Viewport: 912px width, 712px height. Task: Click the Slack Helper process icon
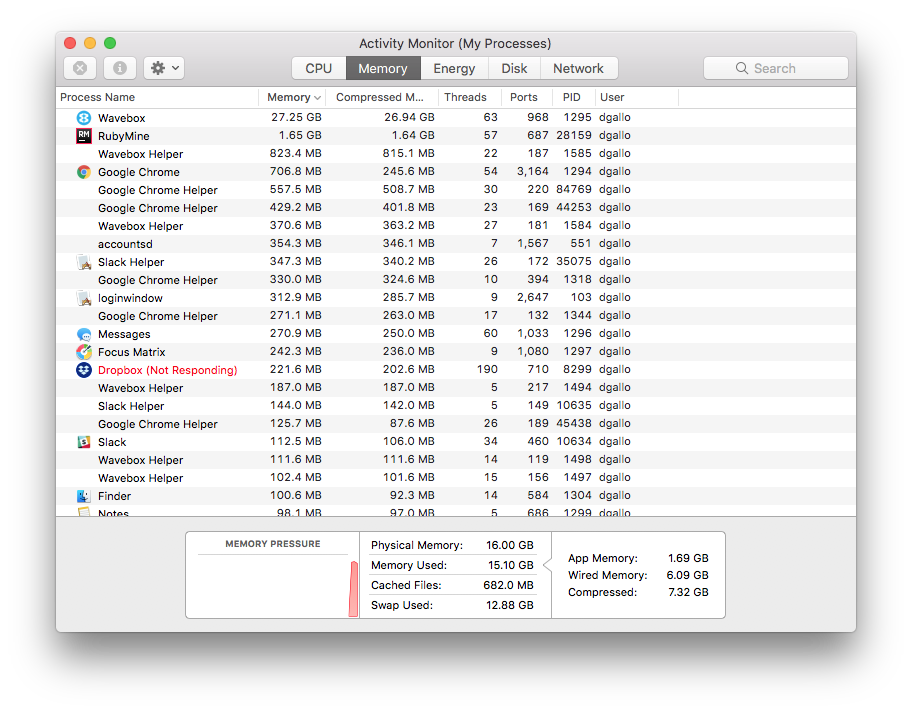coord(84,262)
